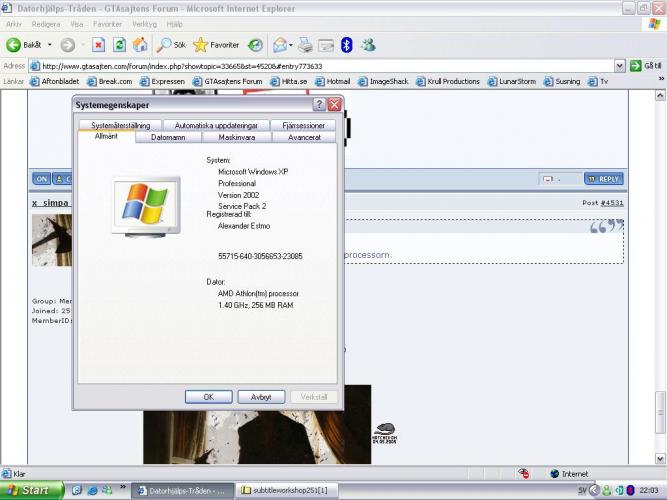The image size is (667, 500).
Task: Click the forward arrow toolbar icon
Action: point(68,45)
